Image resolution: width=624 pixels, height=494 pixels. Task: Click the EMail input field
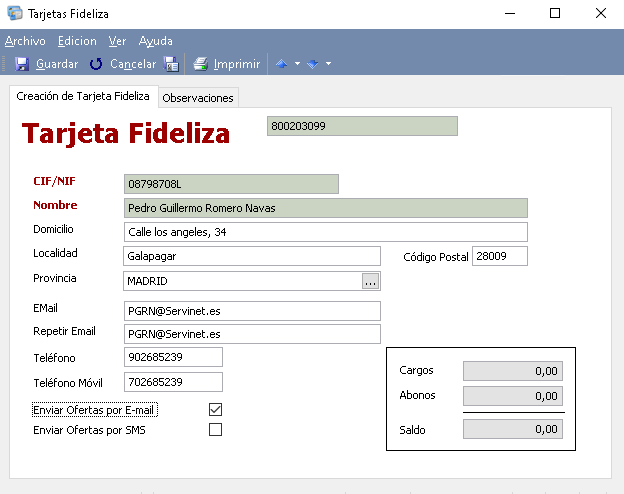(252, 311)
